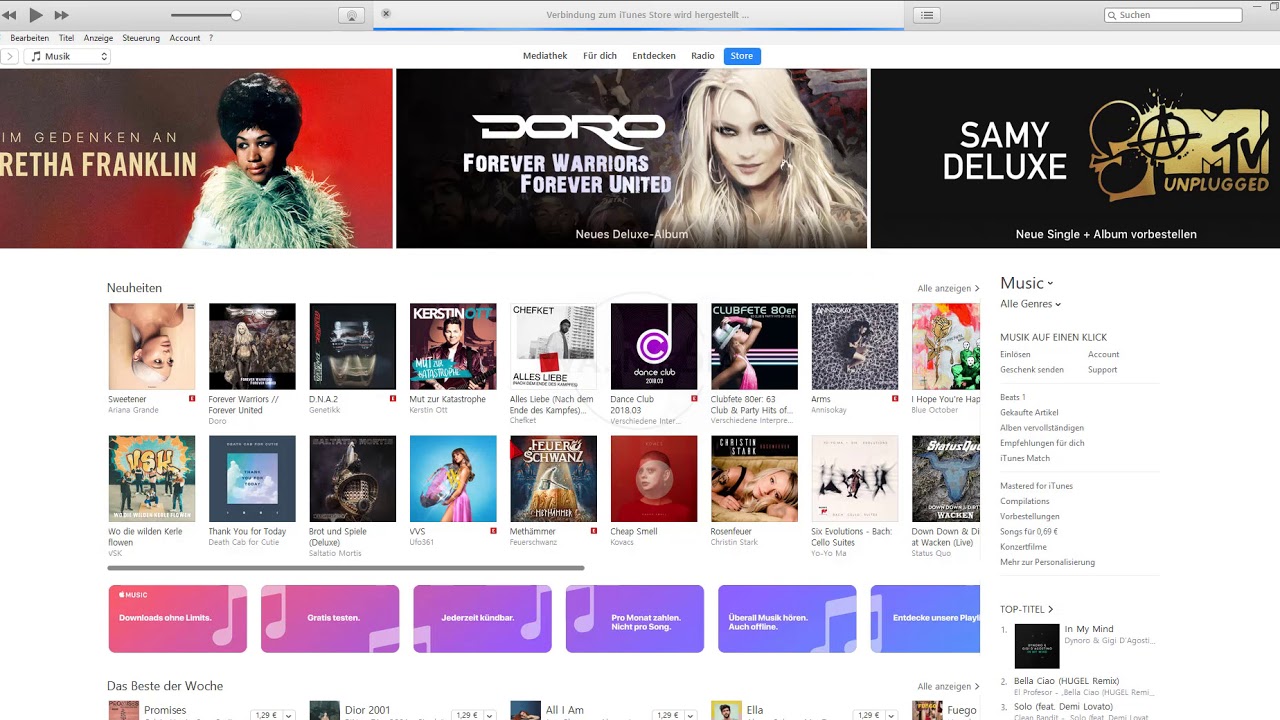Open Gekaufte Artikel link
The width and height of the screenshot is (1280, 720).
tap(1029, 412)
